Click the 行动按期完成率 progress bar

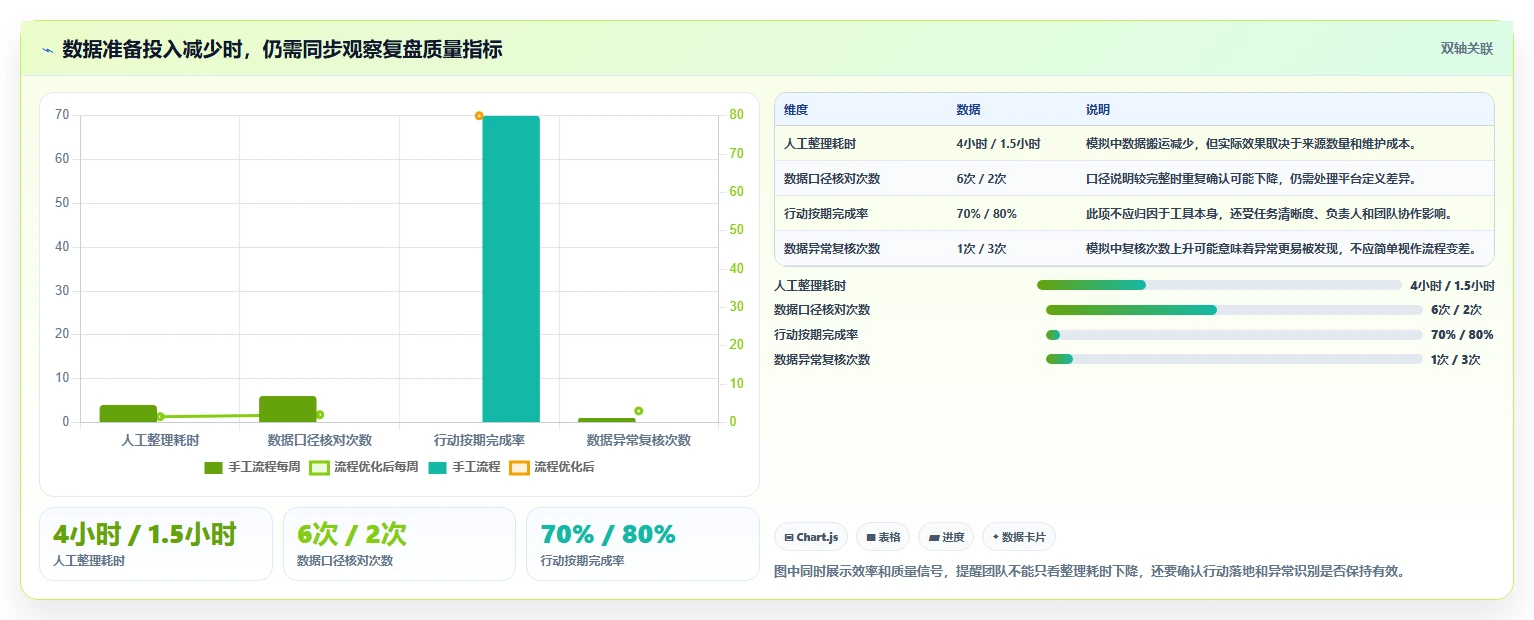tap(1234, 335)
